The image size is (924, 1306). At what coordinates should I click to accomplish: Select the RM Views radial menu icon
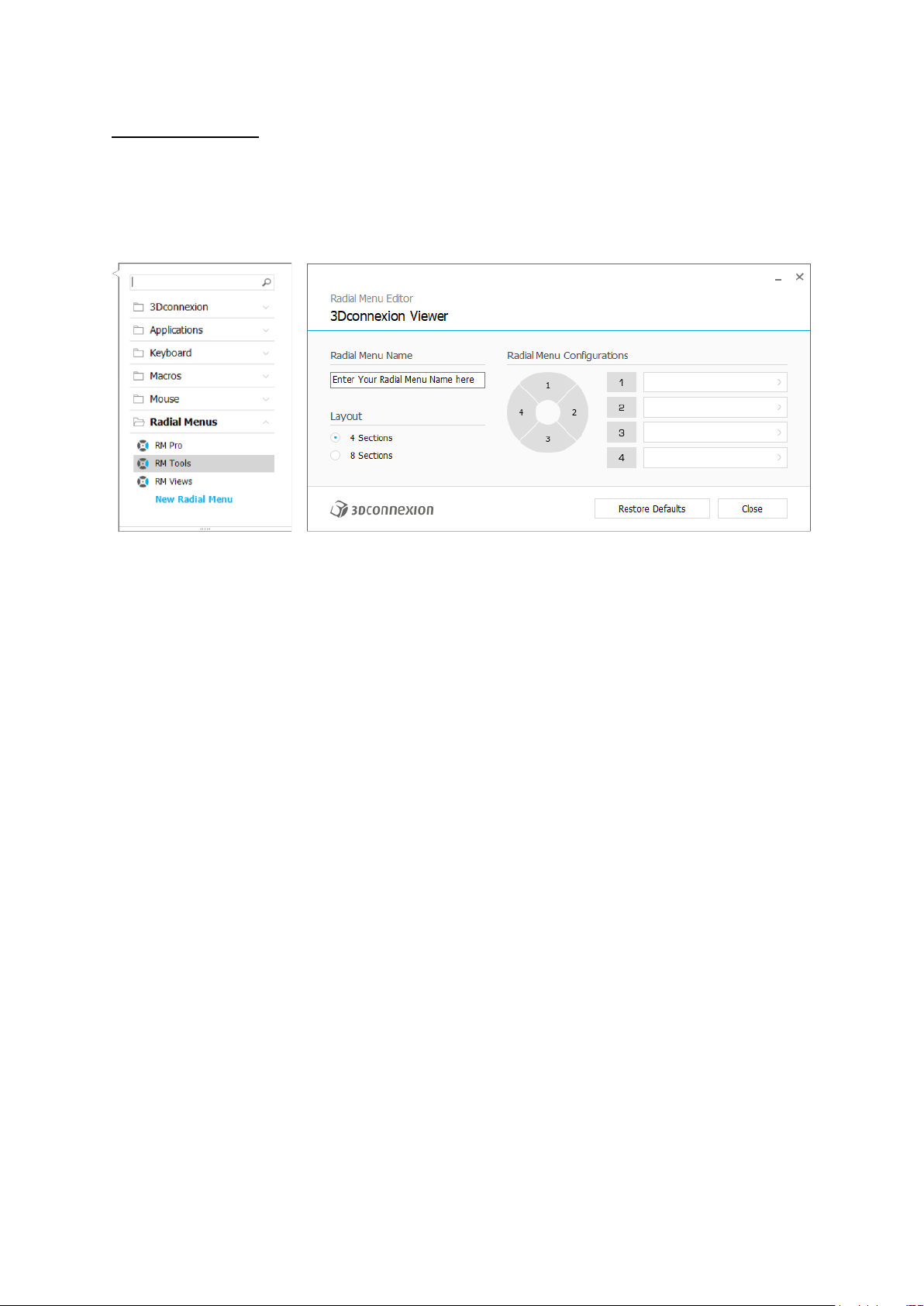[x=143, y=482]
